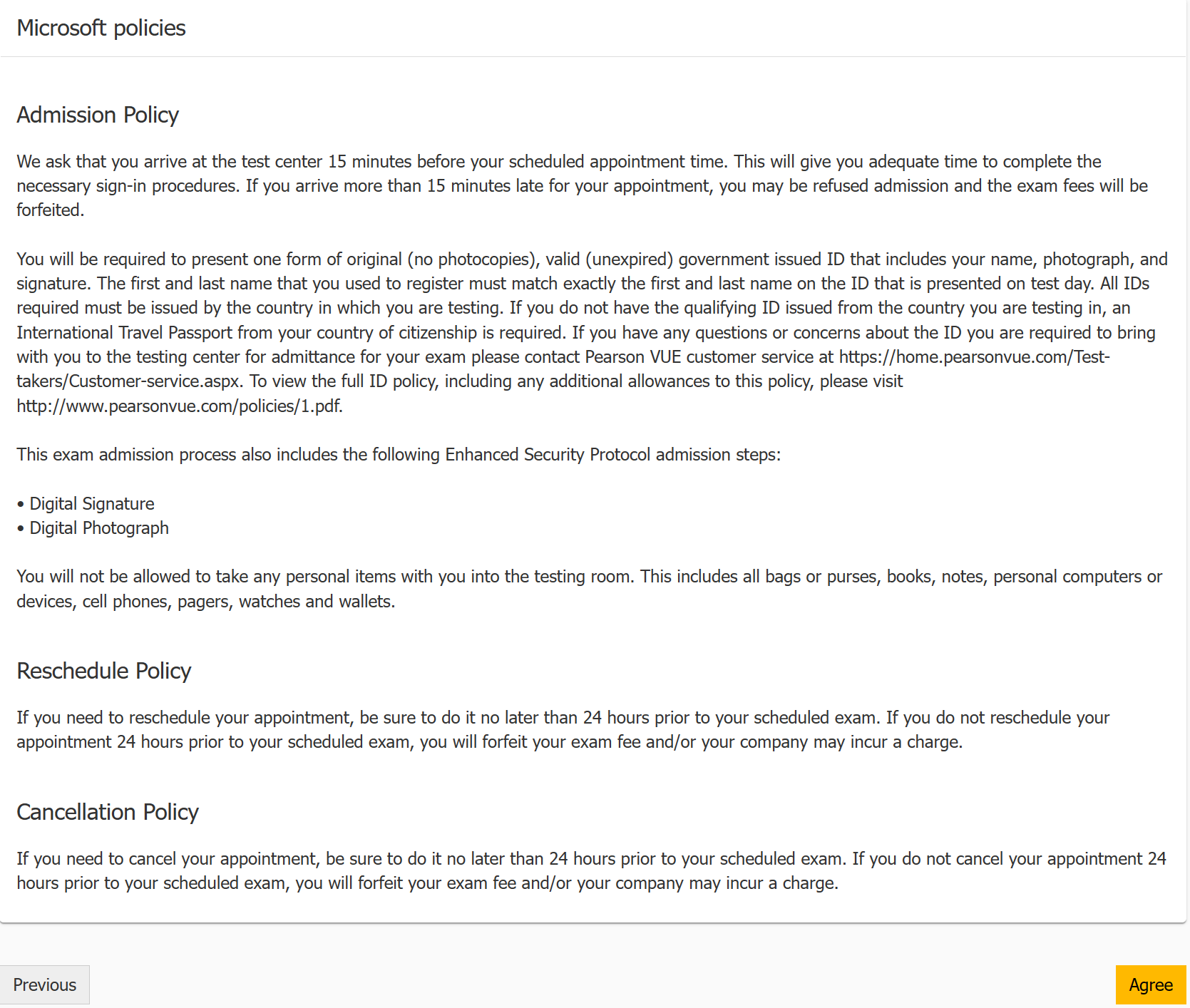Click the Digital Photograph bullet item
The height and width of the screenshot is (1008, 1190).
coord(99,528)
